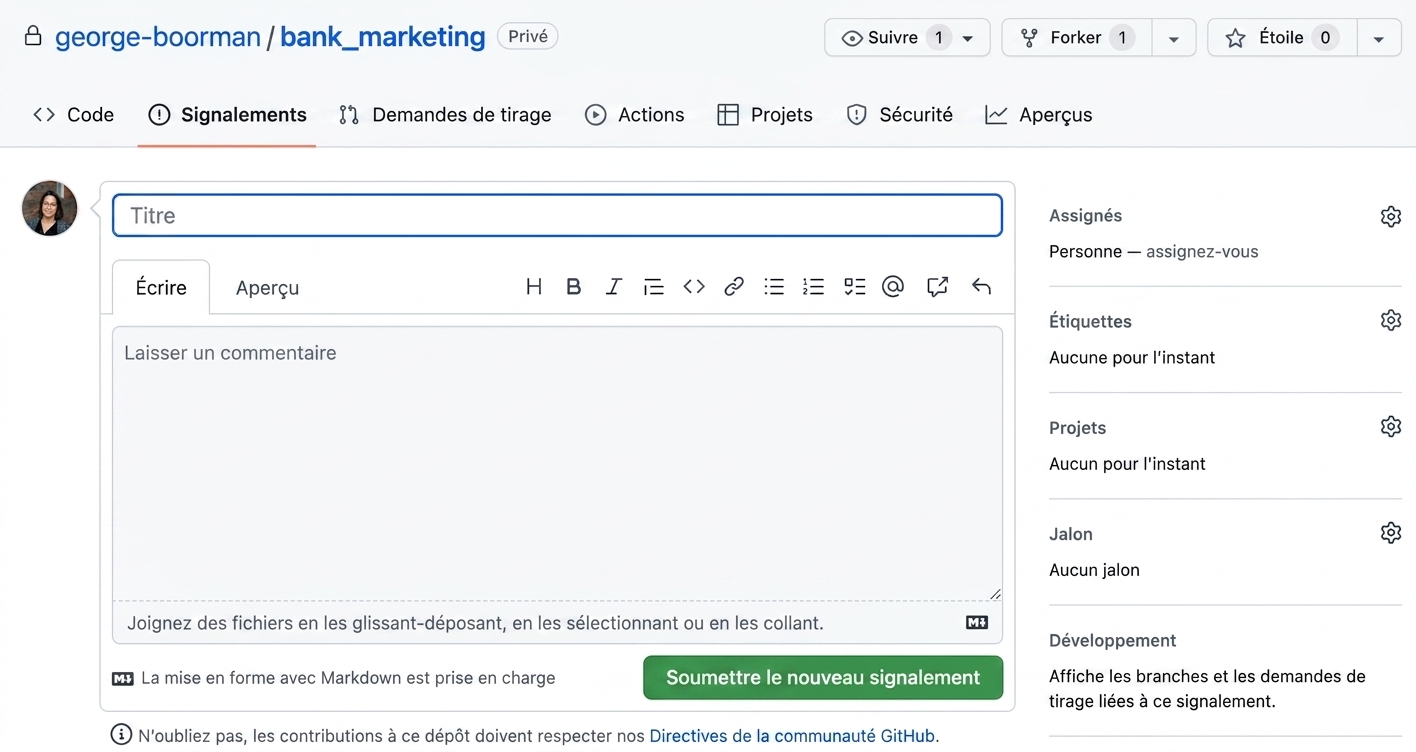Viewport: 1416px width, 752px height.
Task: Add a link using the chain icon
Action: (x=734, y=287)
